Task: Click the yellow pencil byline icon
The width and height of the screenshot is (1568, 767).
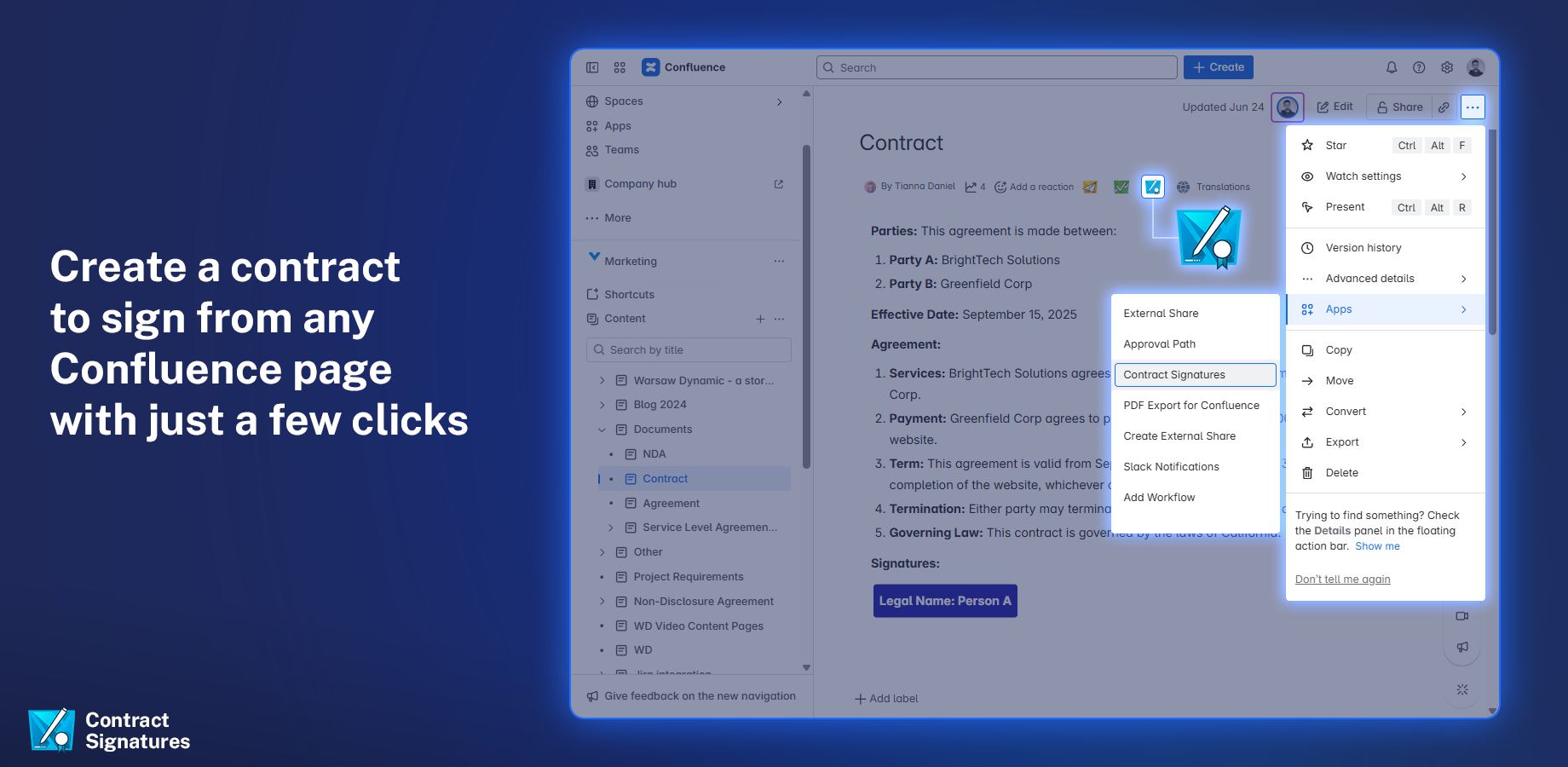Action: pos(1090,187)
